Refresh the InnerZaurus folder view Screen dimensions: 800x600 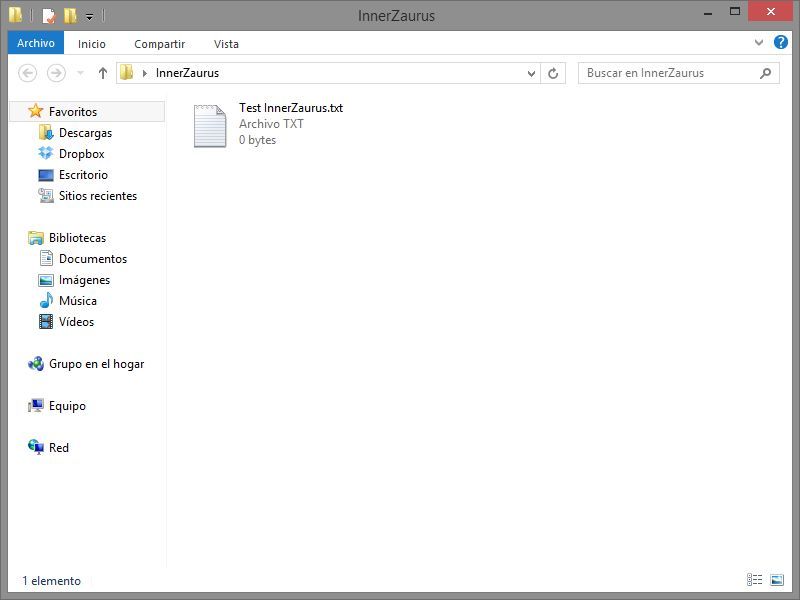coord(553,73)
